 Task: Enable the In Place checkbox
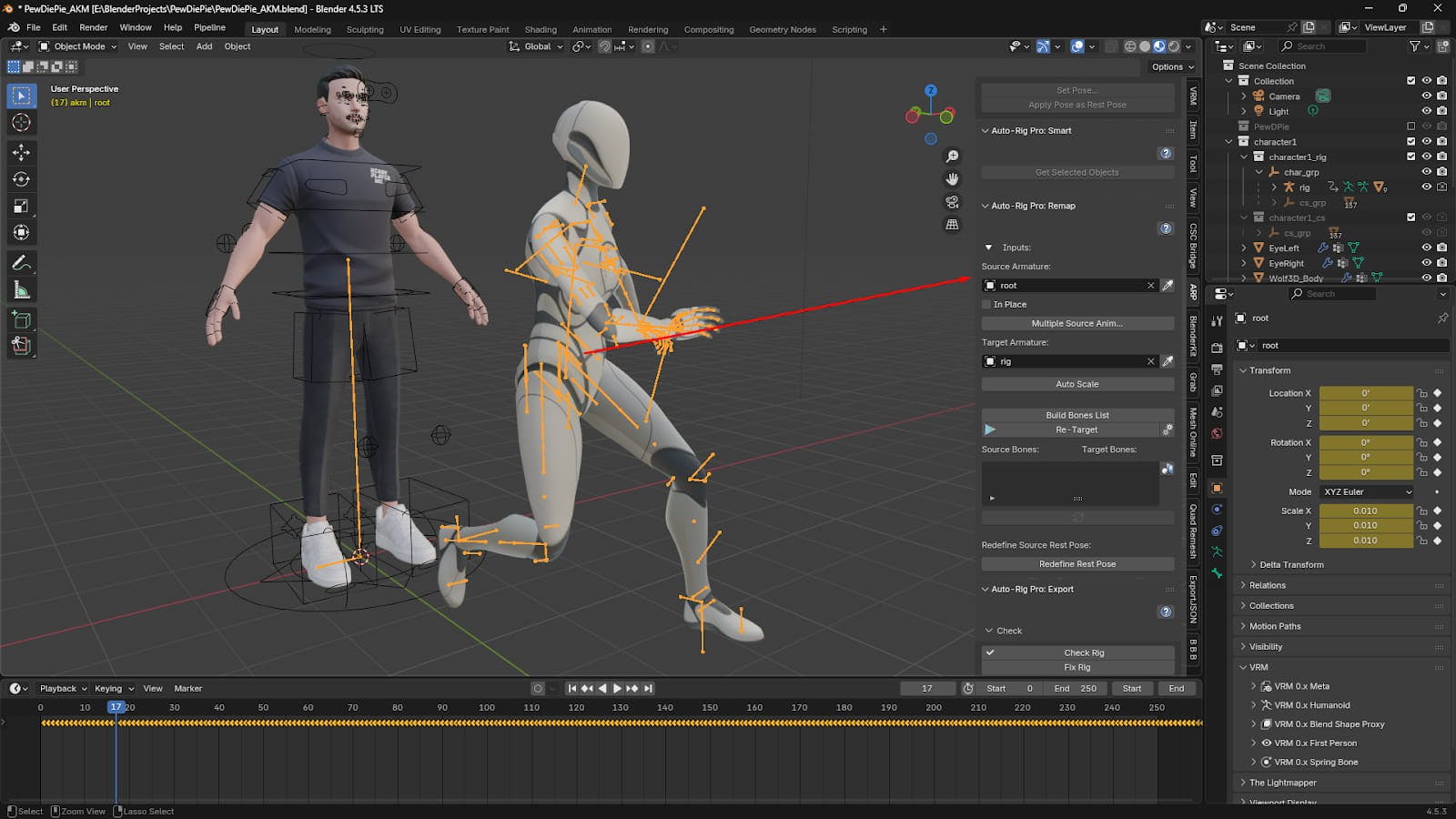click(986, 305)
